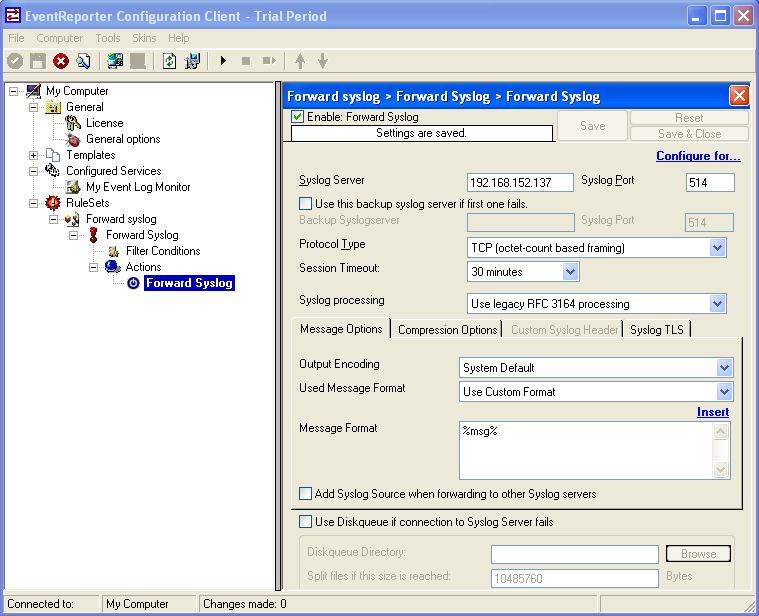Check Add Syslog Source when forwarding
759x616 pixels.
point(305,494)
